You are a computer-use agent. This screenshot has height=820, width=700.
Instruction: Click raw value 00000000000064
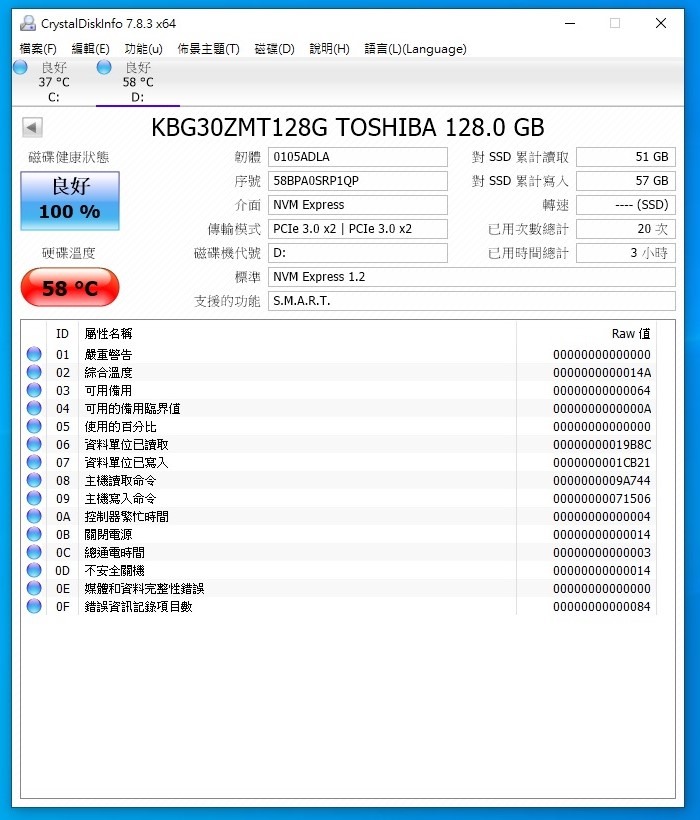602,391
